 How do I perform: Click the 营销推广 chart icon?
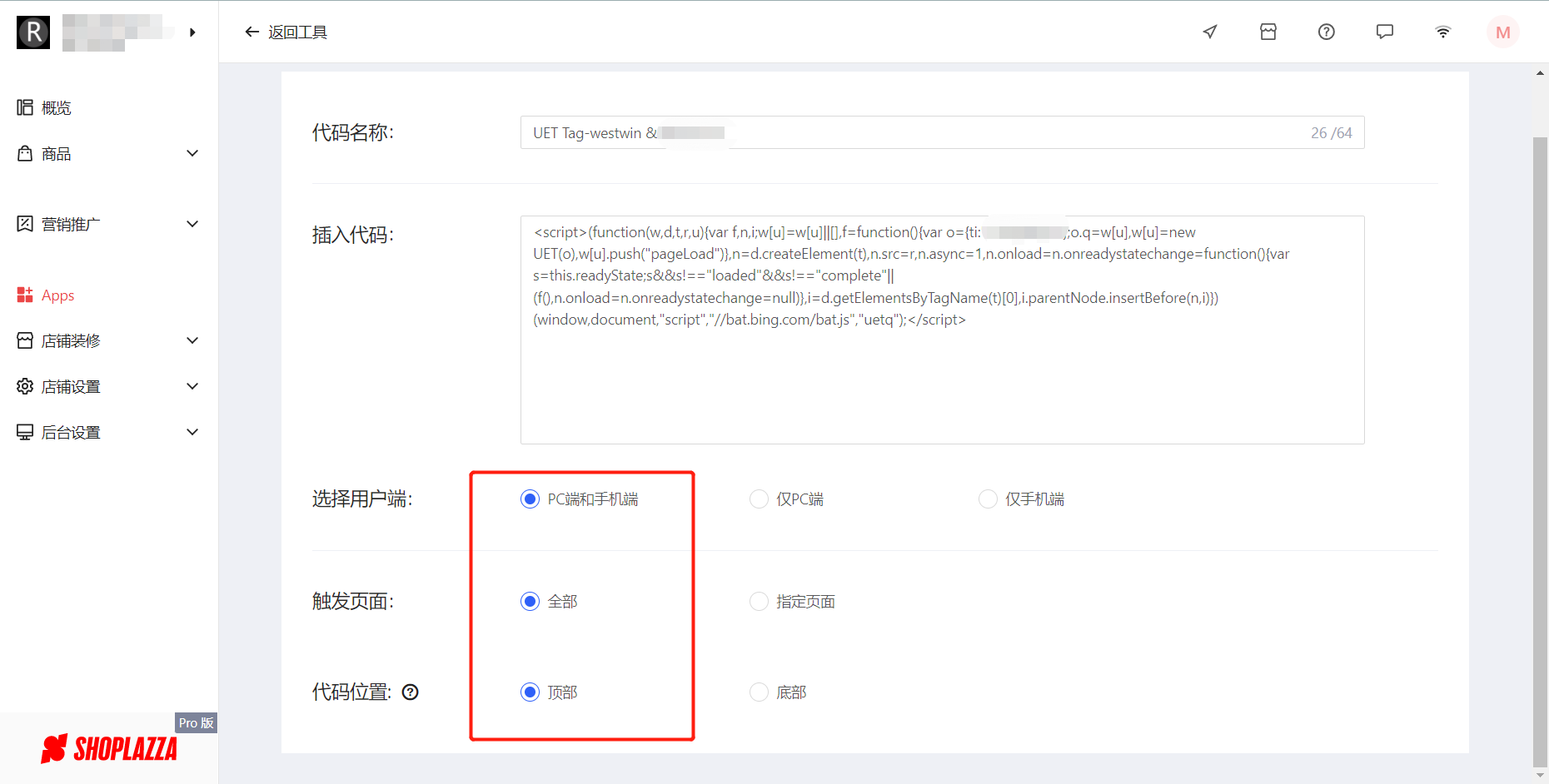(25, 224)
